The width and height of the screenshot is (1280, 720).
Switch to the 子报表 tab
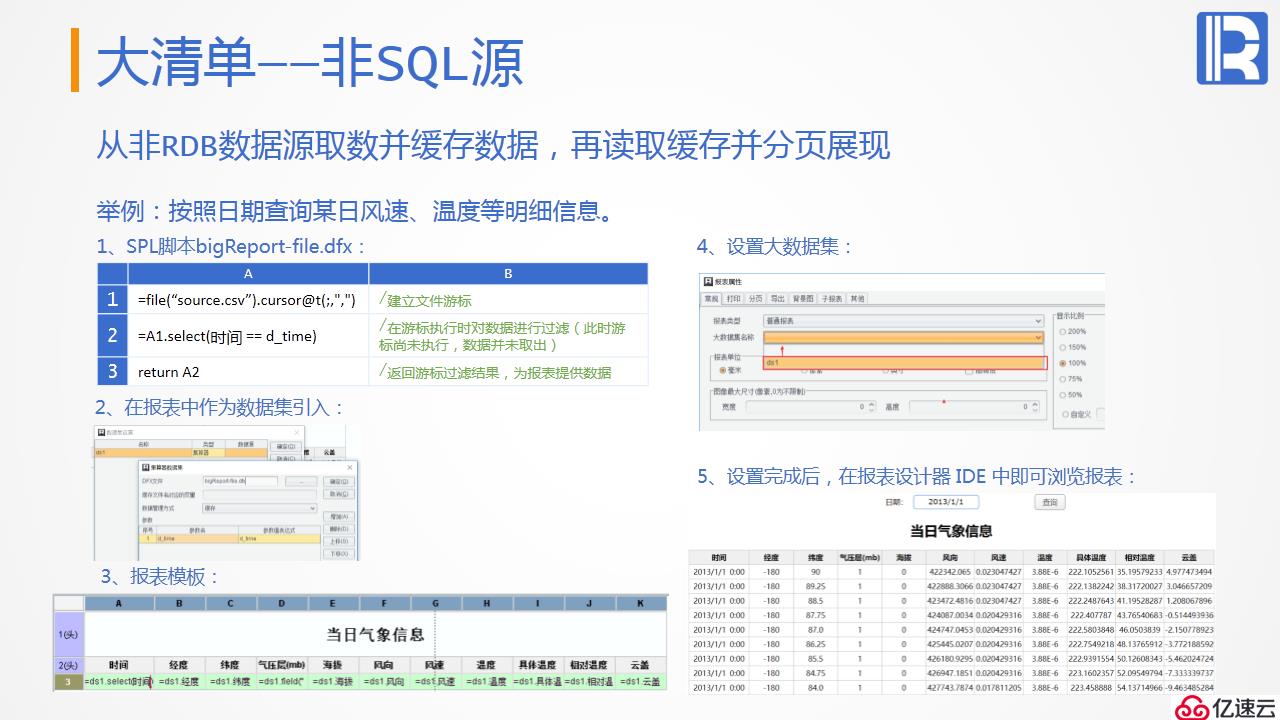(831, 299)
